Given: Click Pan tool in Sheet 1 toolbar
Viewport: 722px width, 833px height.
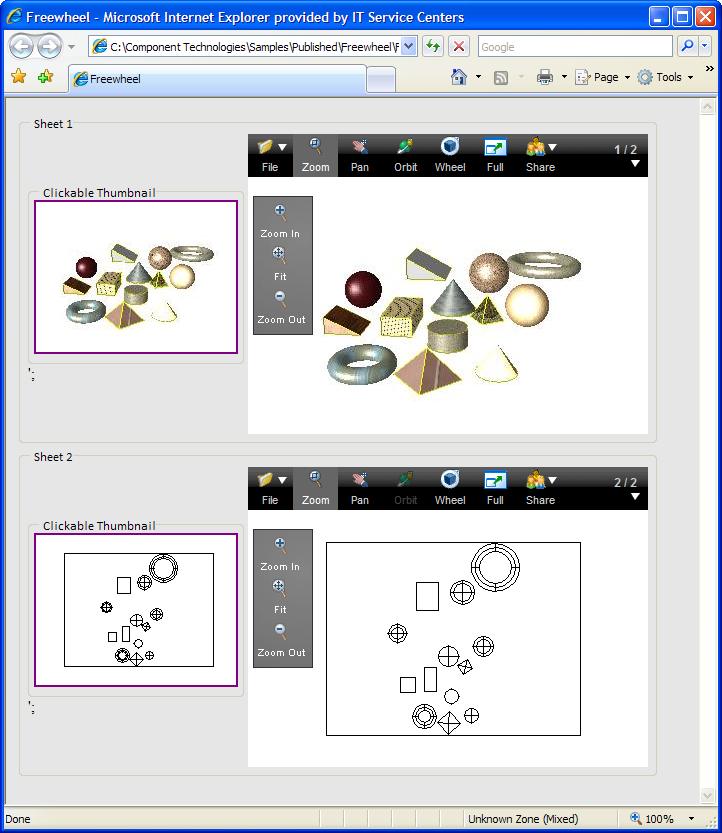Looking at the screenshot, I should point(360,155).
